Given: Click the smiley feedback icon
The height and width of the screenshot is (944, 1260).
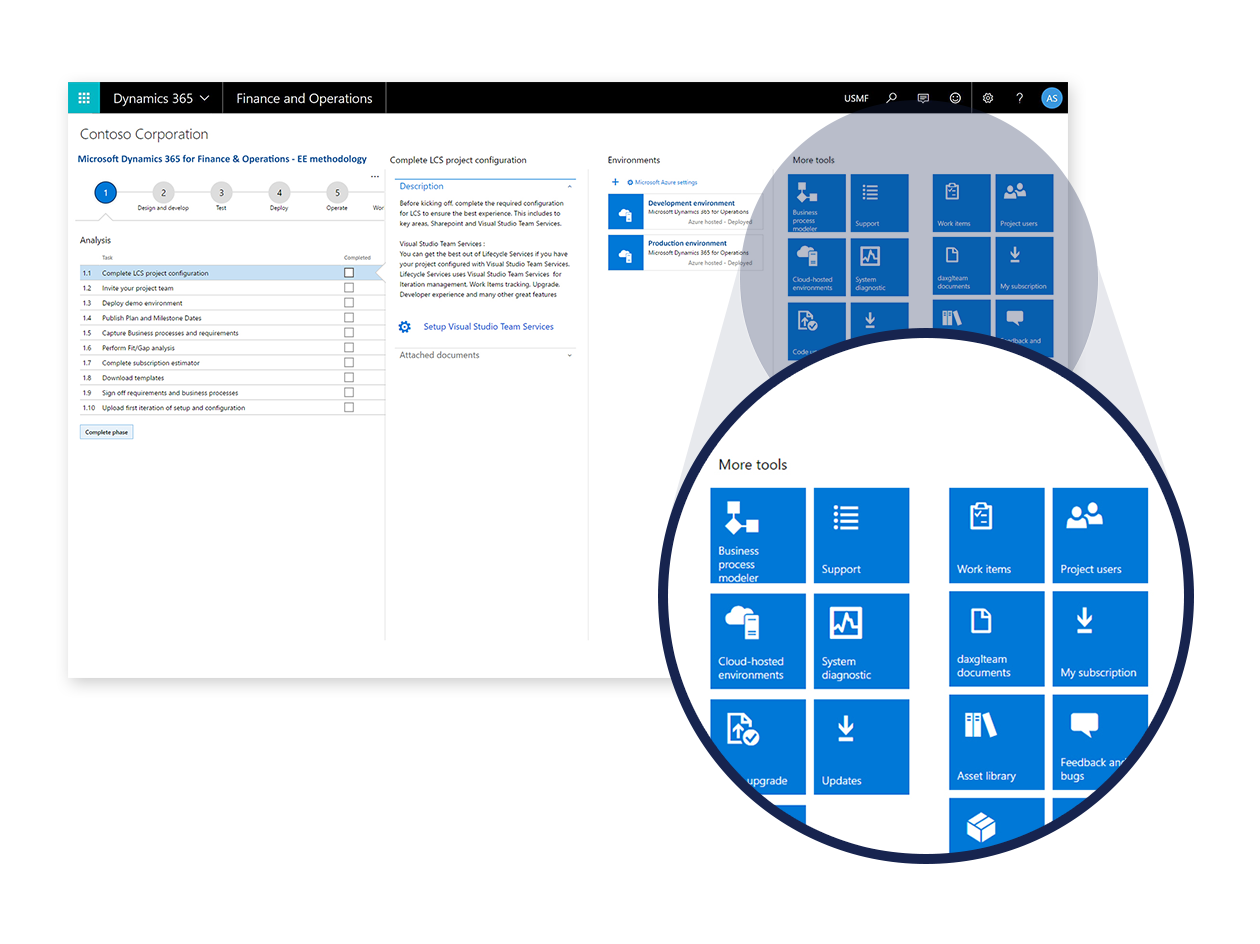Looking at the screenshot, I should click(x=955, y=98).
